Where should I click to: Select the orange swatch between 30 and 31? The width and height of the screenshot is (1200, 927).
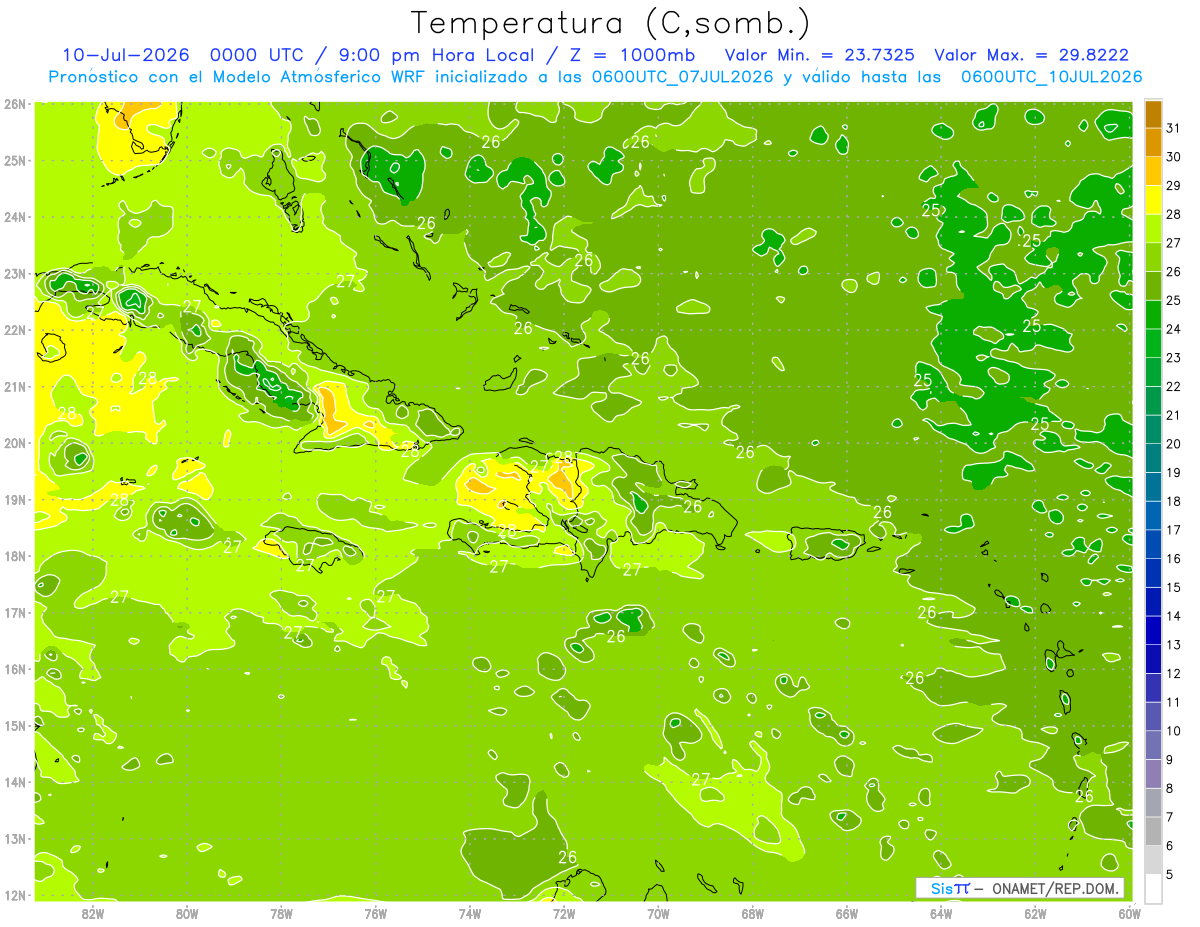click(x=1153, y=143)
